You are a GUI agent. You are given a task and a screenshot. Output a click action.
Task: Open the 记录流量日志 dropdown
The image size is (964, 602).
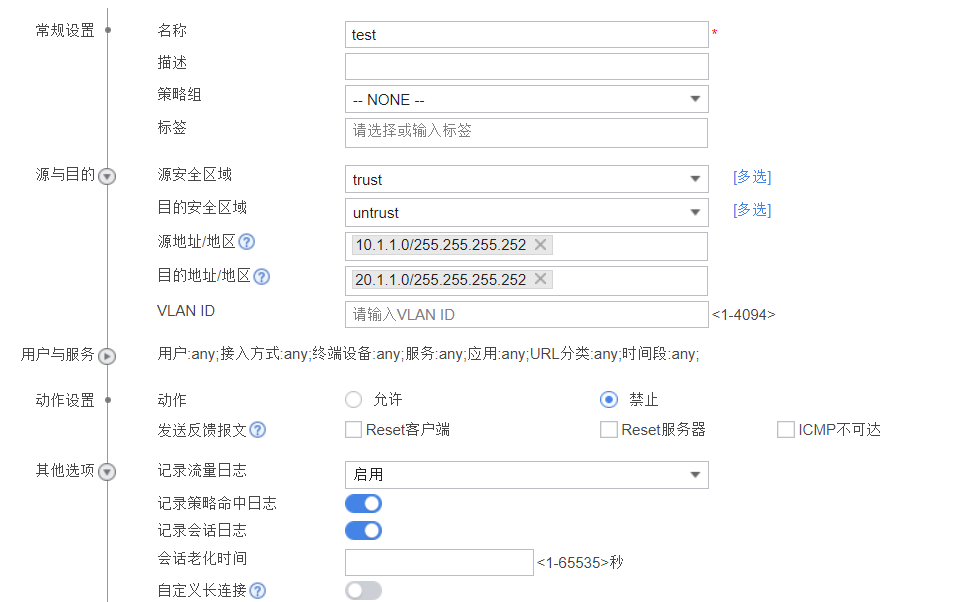coord(527,475)
